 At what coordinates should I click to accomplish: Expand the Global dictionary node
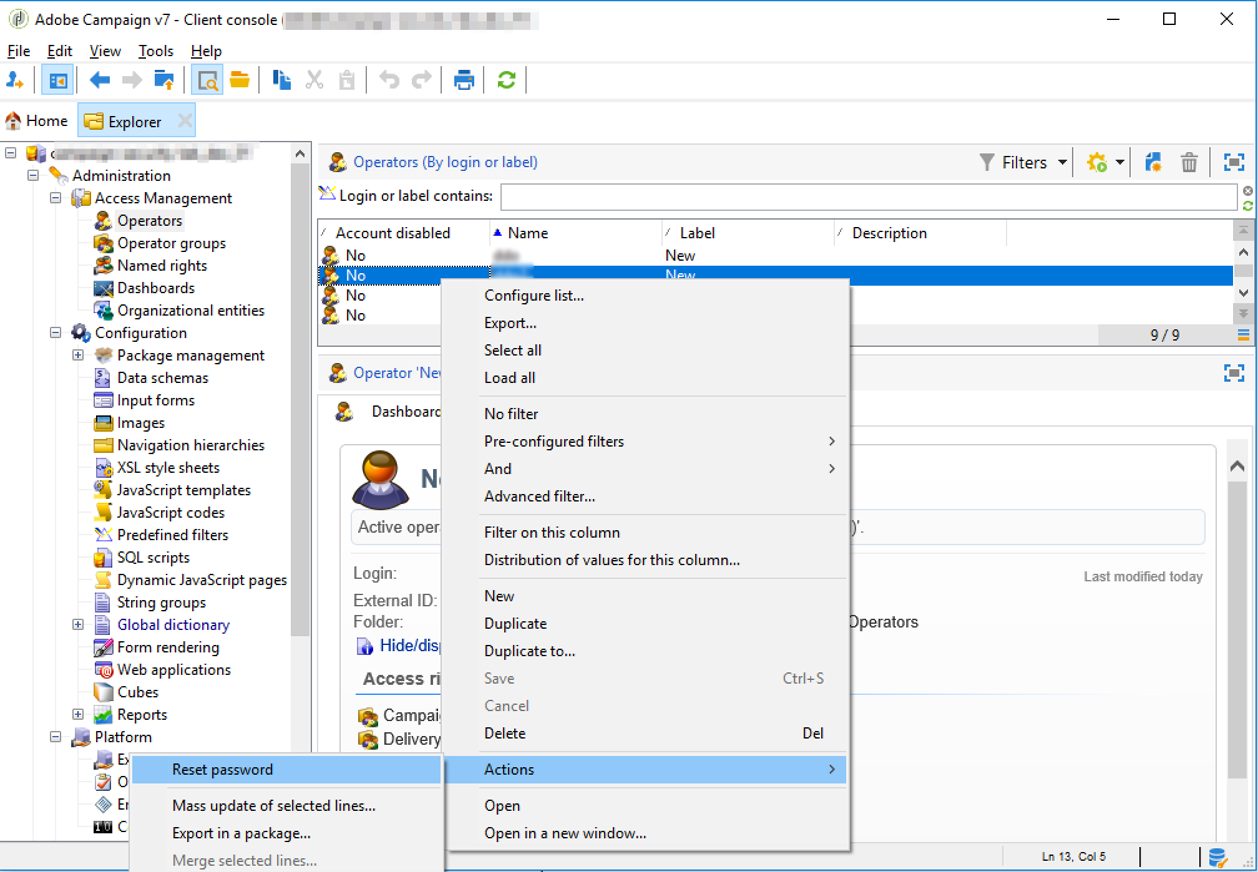point(78,625)
